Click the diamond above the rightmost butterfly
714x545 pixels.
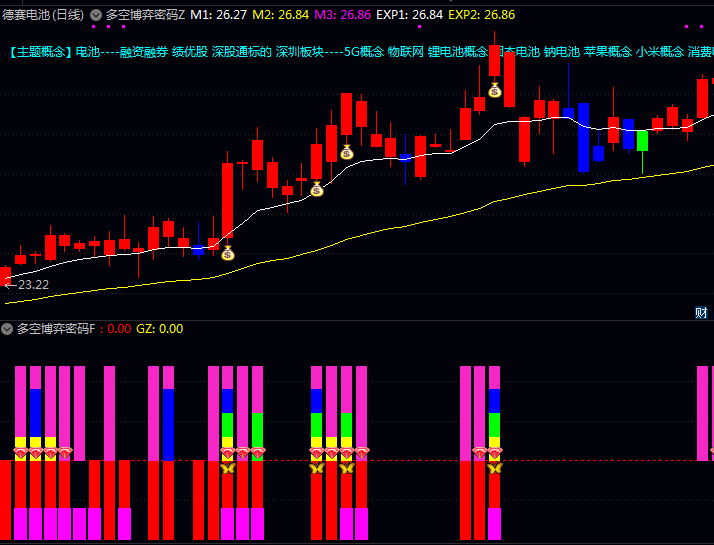(x=495, y=453)
